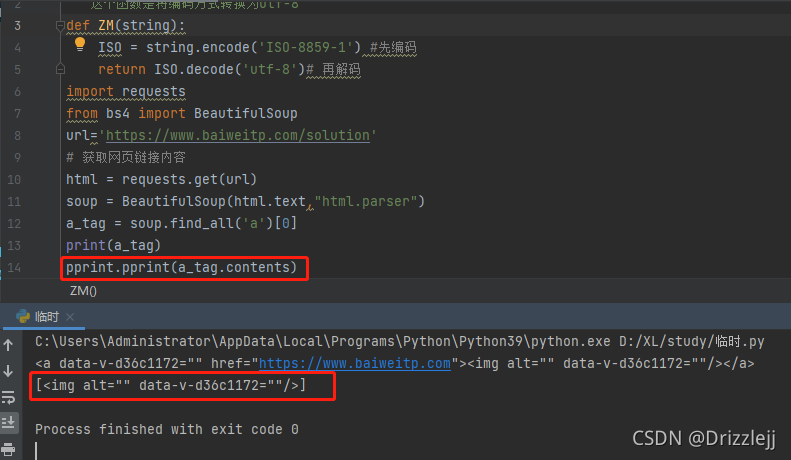The height and width of the screenshot is (460, 791).
Task: Open the baiweitp.com/solution URL in code
Action: pyautogui.click(x=238, y=135)
